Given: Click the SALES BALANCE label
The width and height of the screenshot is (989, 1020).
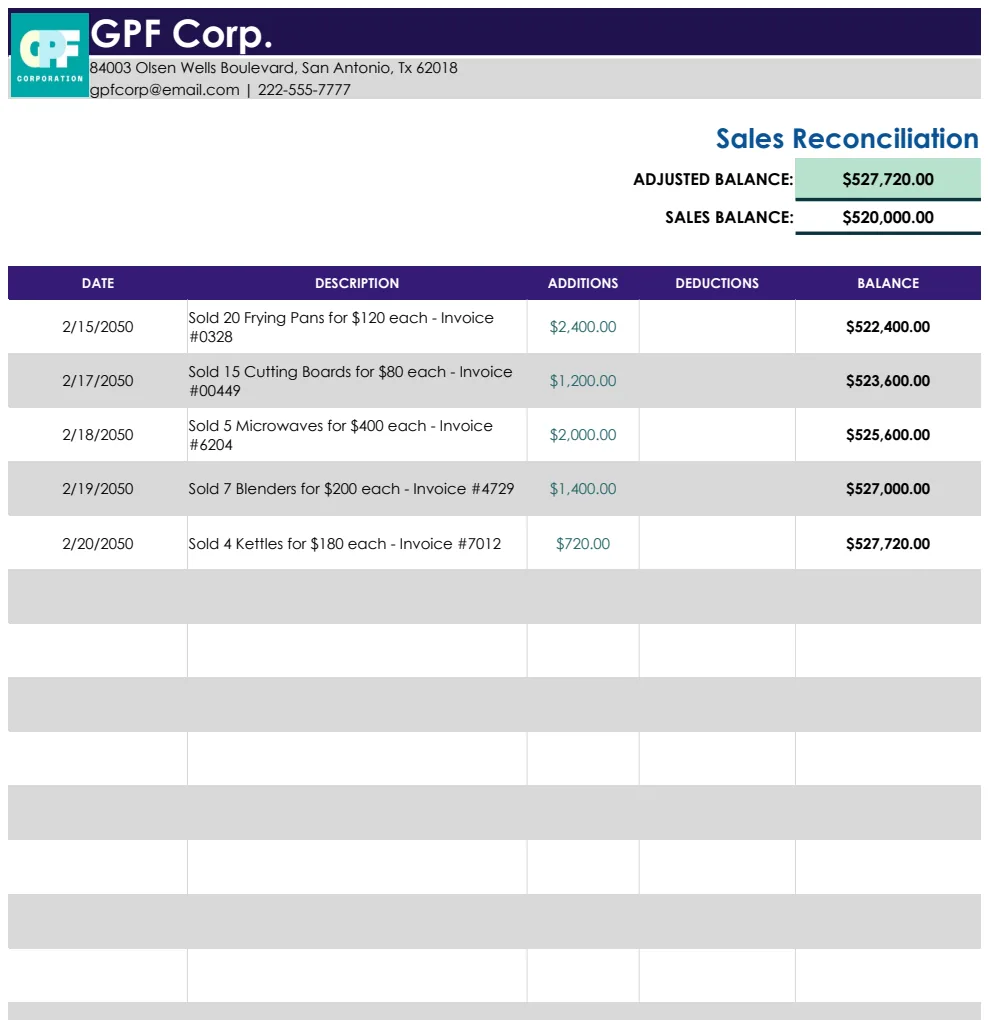Looking at the screenshot, I should pos(729,217).
